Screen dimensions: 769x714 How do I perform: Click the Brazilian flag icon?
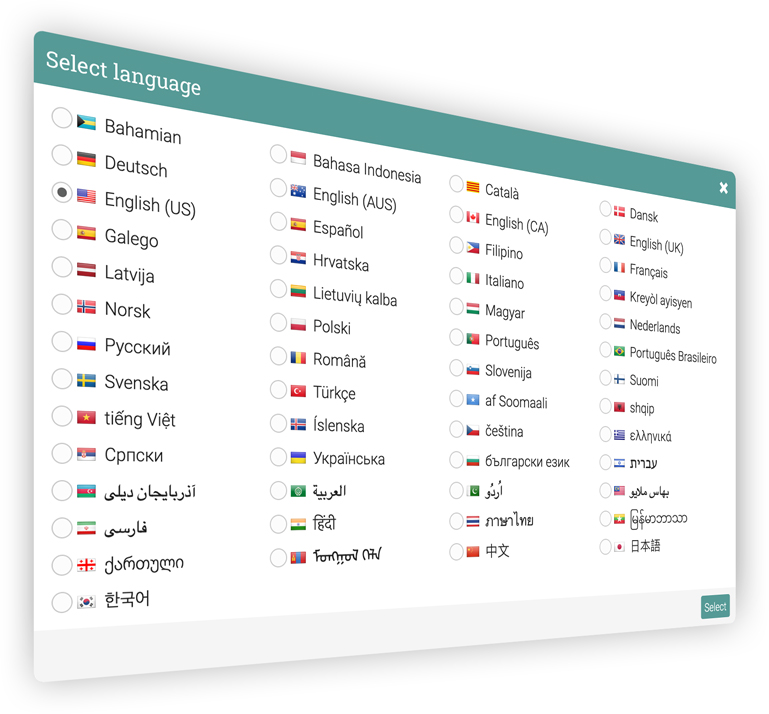point(619,351)
